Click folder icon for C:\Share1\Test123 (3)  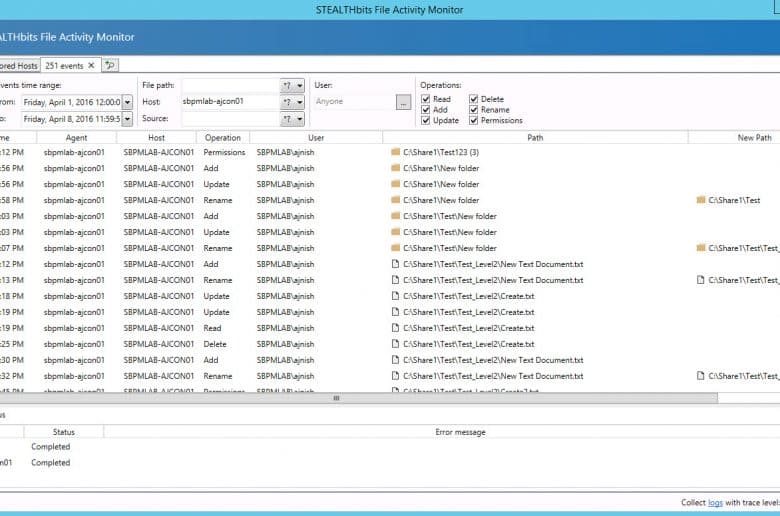click(395, 152)
